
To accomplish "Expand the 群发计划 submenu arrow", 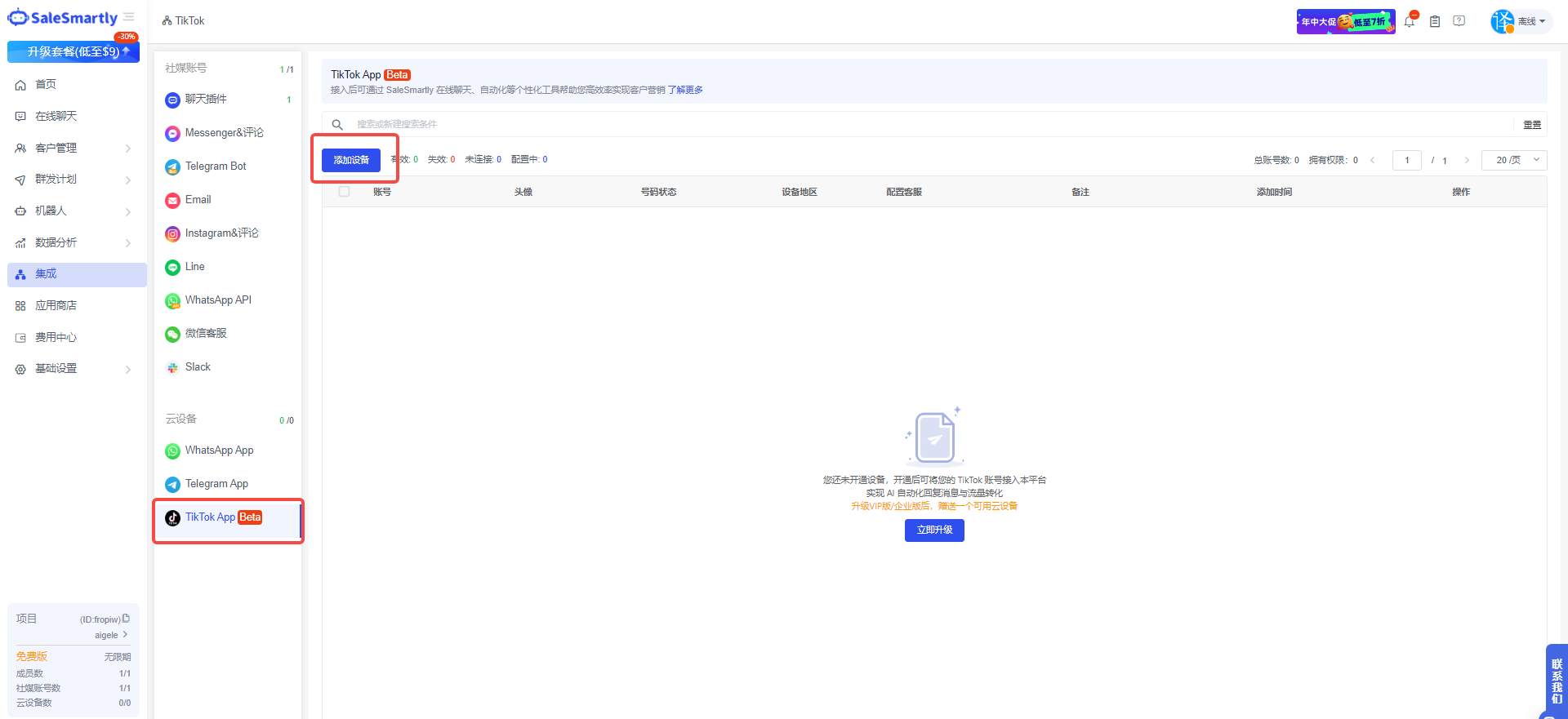I will [128, 180].
